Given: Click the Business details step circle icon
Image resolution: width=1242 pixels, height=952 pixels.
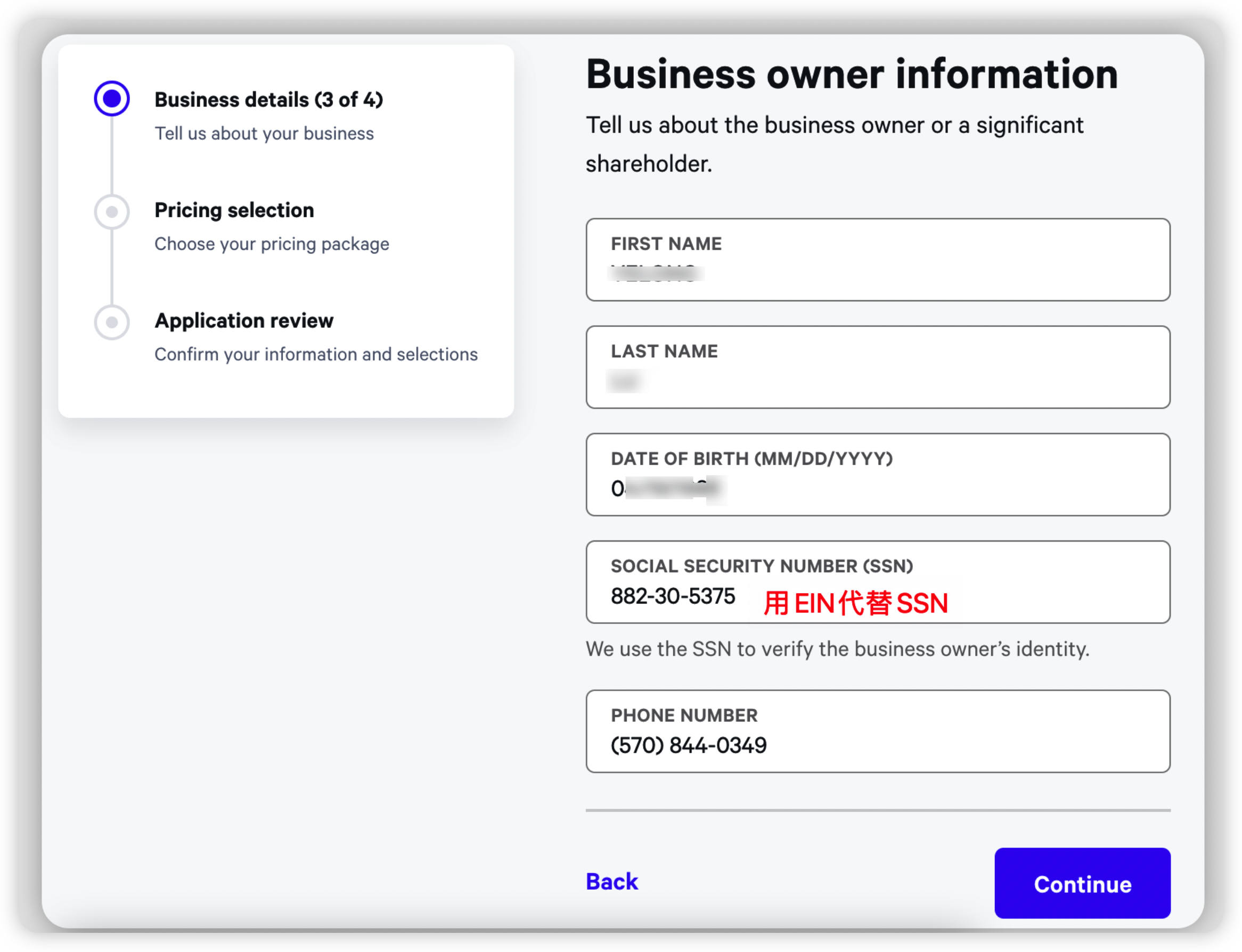Looking at the screenshot, I should (x=112, y=99).
